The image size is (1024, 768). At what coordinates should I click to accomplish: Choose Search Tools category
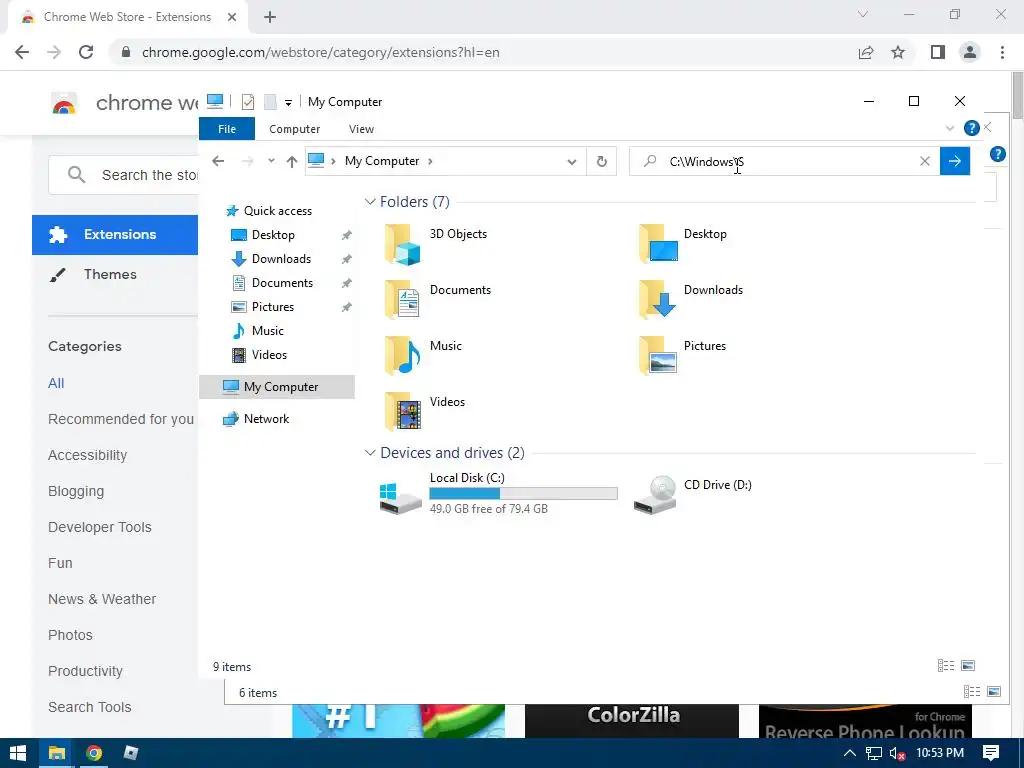click(x=89, y=707)
